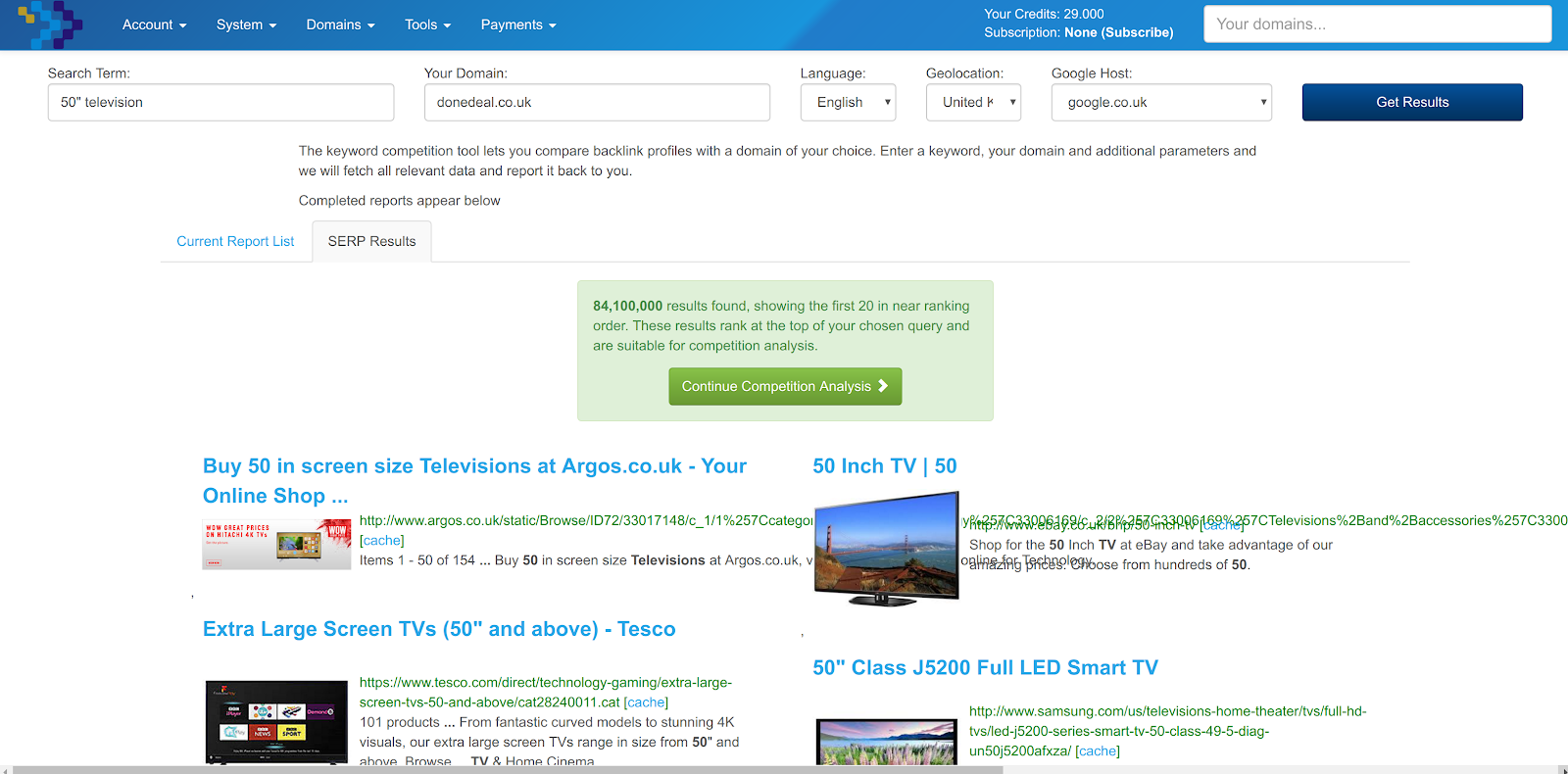
Task: Open the Argos 50 in Televisions result title
Action: point(474,480)
